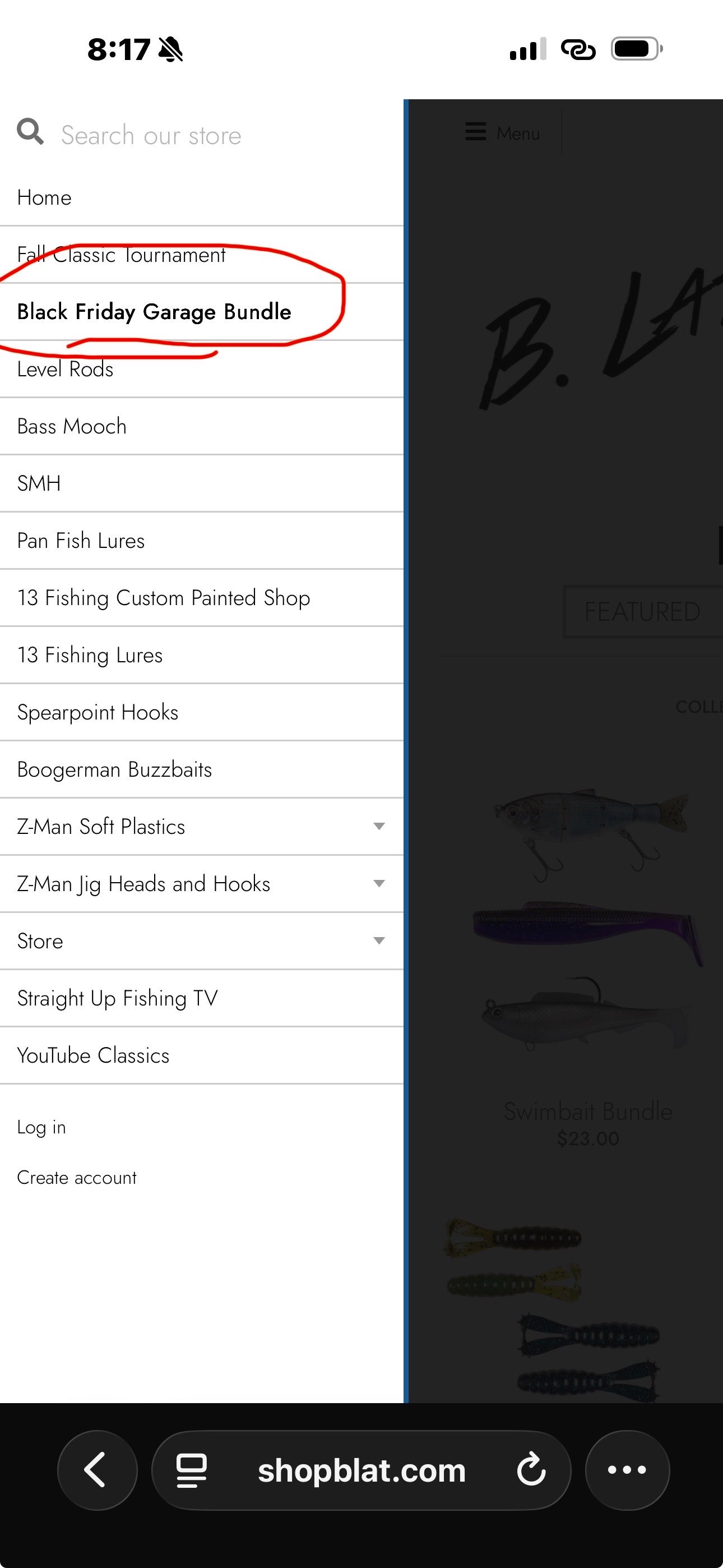The width and height of the screenshot is (723, 1568).
Task: Expand the Store submenu arrow
Action: 378,941
